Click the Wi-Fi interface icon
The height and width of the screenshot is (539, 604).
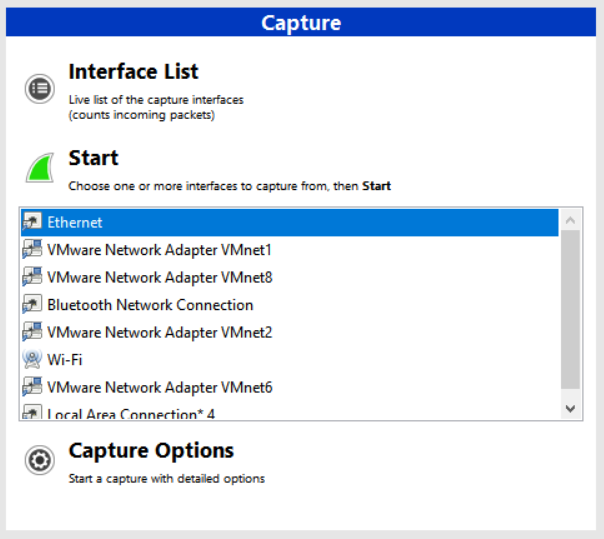(32, 360)
